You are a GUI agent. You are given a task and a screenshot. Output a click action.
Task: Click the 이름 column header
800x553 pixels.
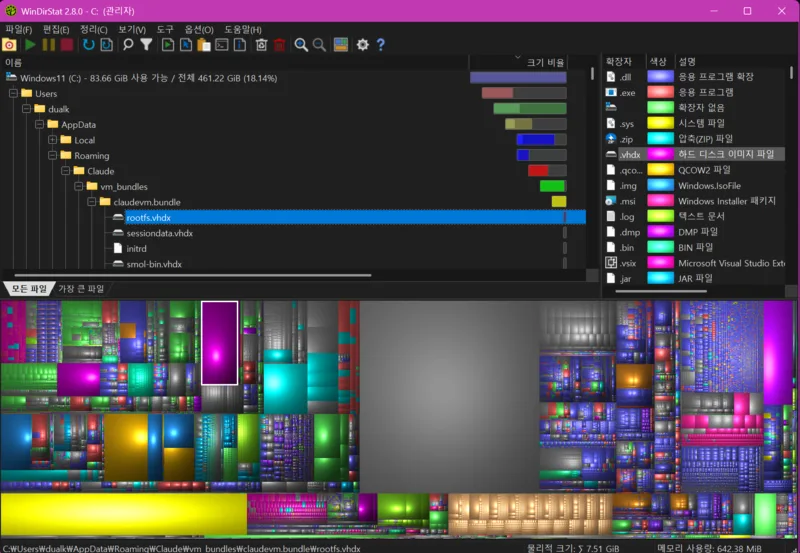click(235, 63)
